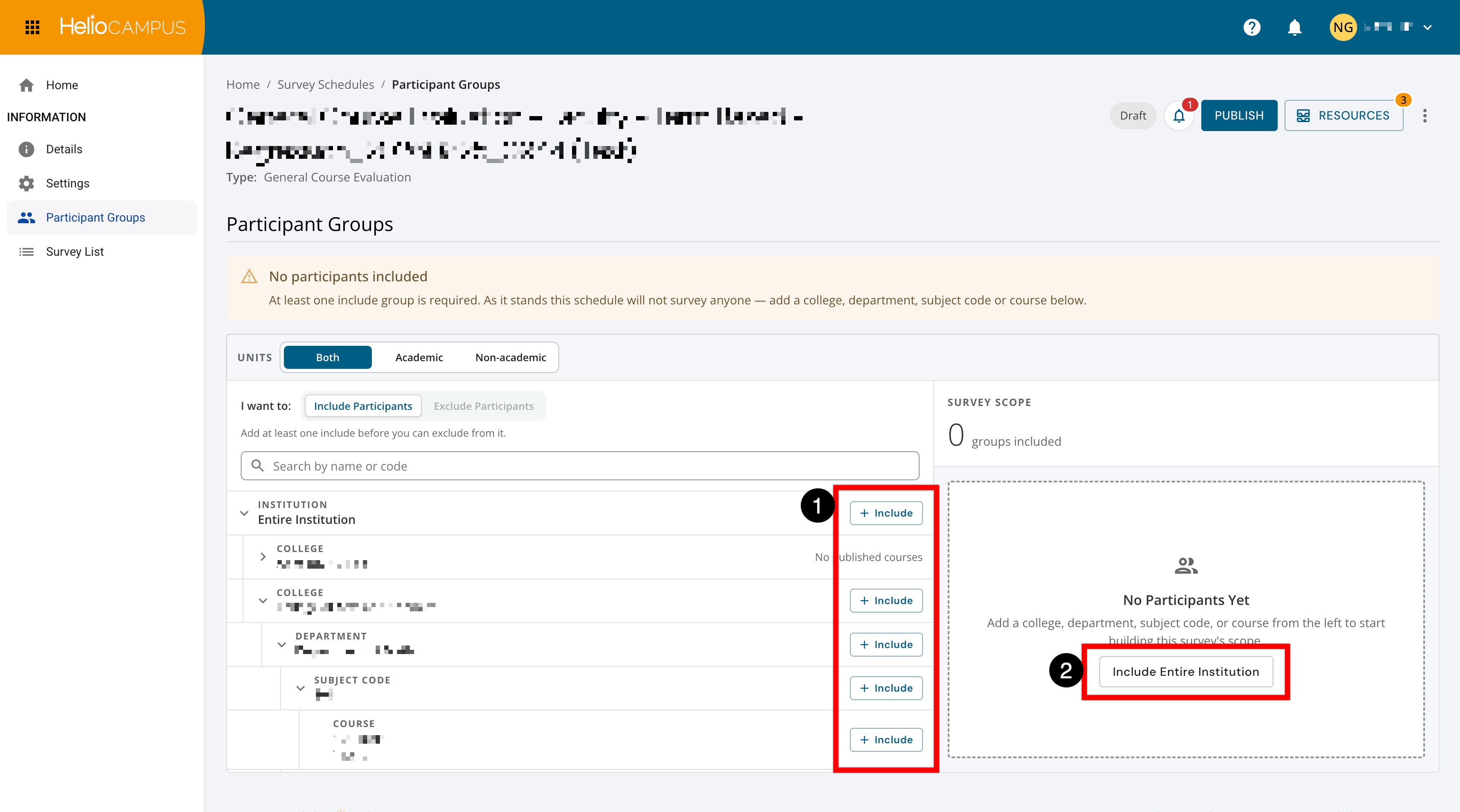Collapse the second College row
This screenshot has width=1460, height=812.
pos(263,601)
